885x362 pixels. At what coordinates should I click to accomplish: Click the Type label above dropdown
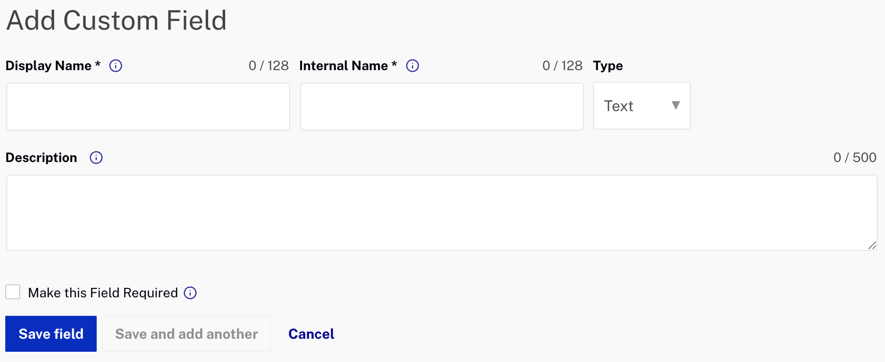coord(608,66)
